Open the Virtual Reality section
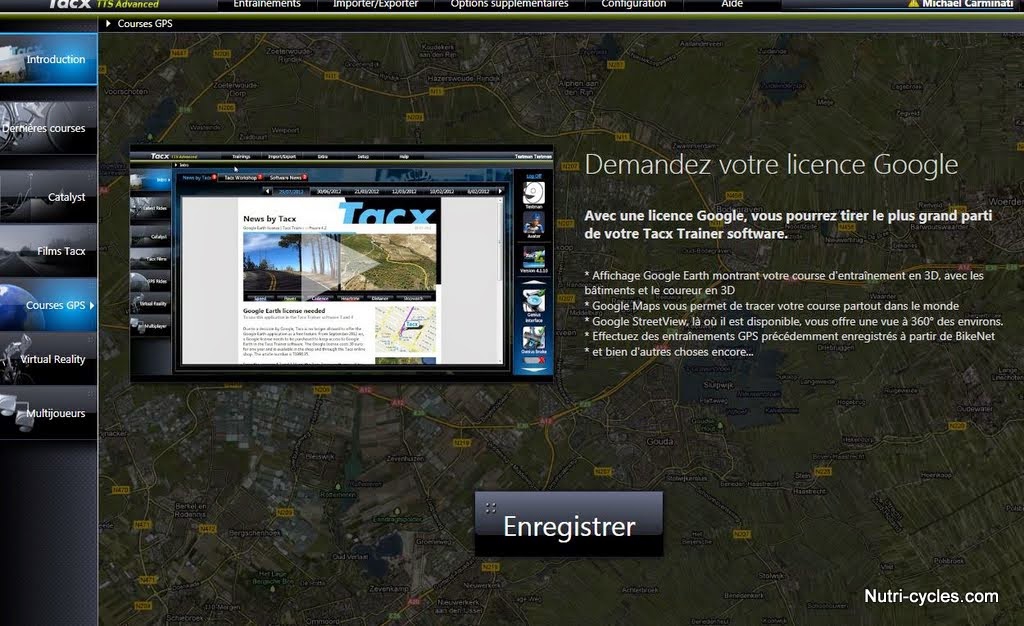This screenshot has height=626, width=1024. tap(48, 359)
